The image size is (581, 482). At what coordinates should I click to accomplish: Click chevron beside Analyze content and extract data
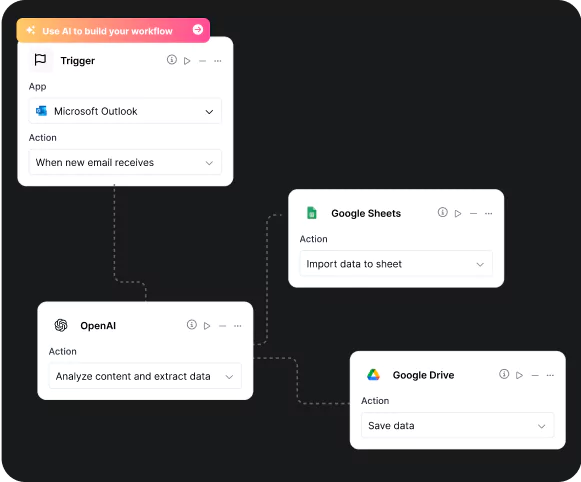click(229, 377)
